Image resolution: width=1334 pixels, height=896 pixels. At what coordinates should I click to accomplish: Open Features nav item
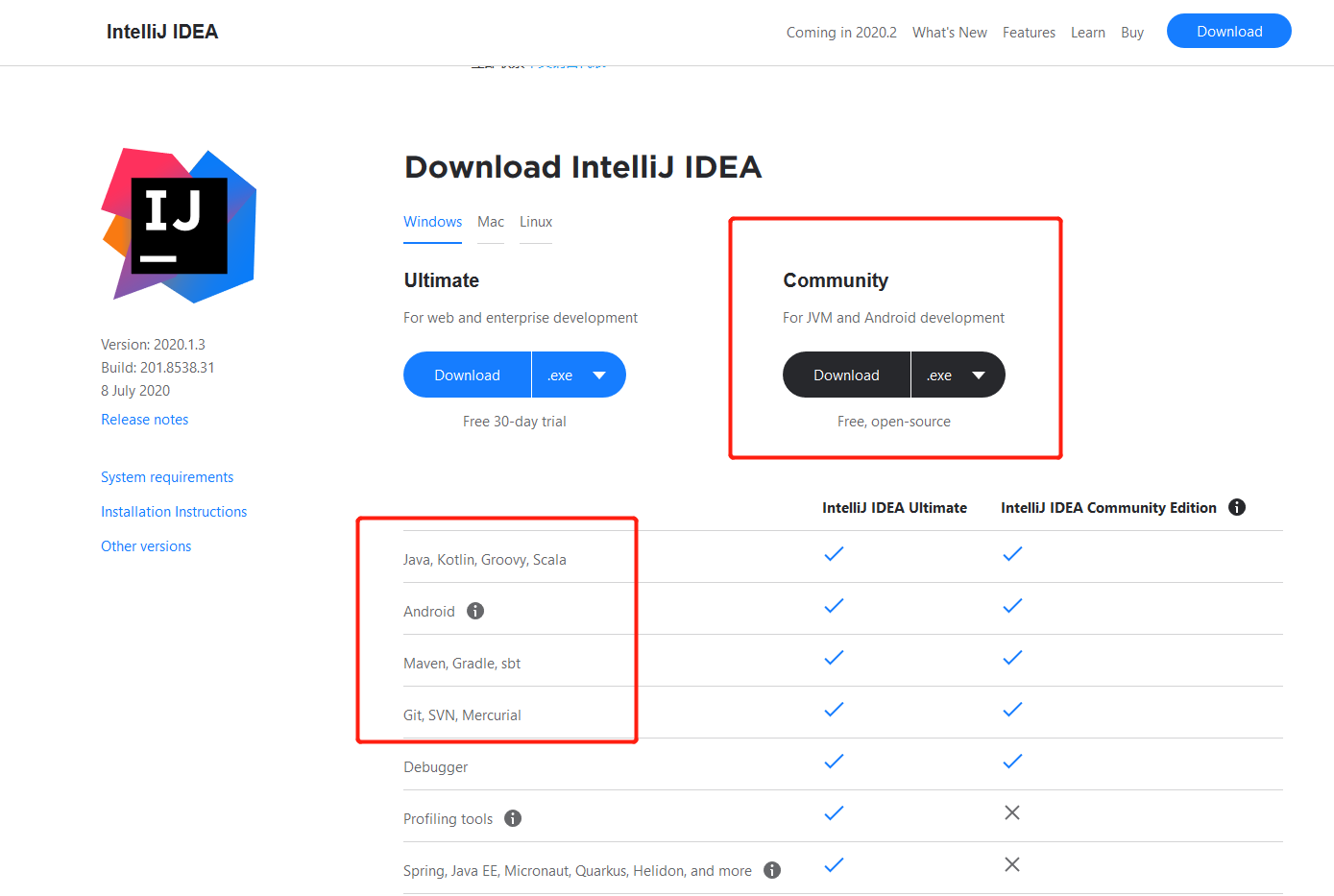point(1029,33)
